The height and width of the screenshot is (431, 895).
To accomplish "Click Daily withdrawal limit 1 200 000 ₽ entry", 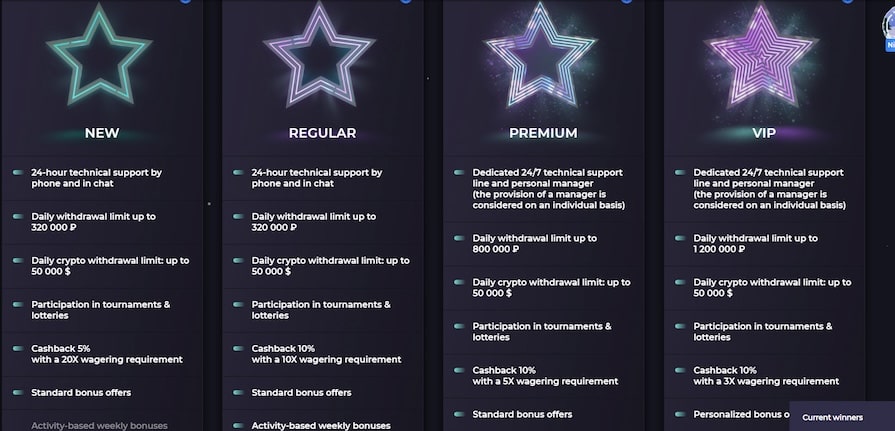I will tap(756, 244).
